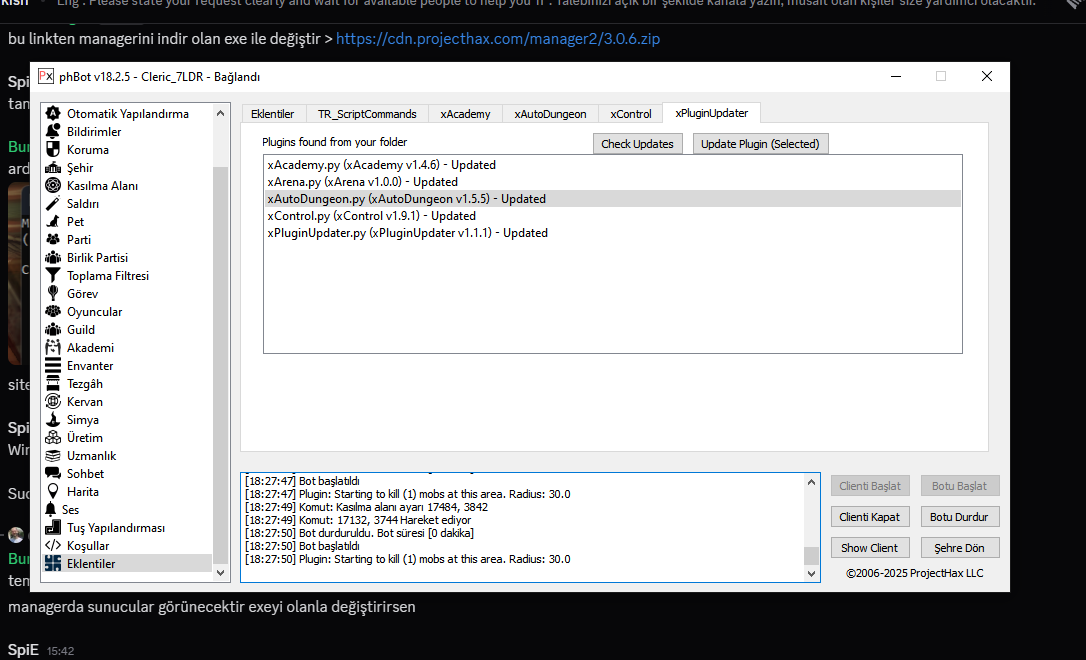
Task: Open Bildirimler via its bell icon
Action: coord(53,132)
